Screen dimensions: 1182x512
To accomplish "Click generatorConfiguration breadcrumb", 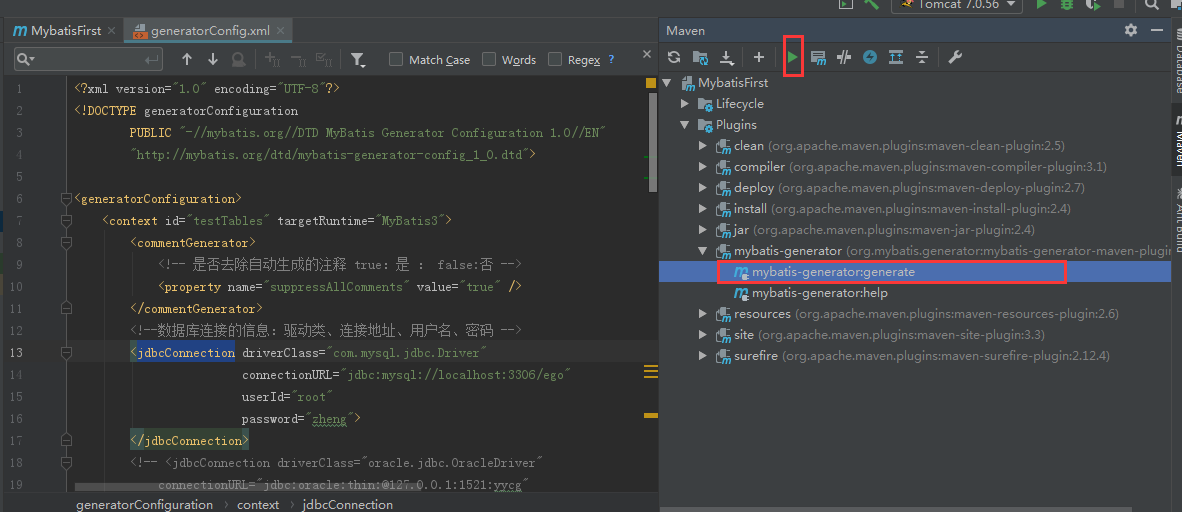I will point(144,504).
